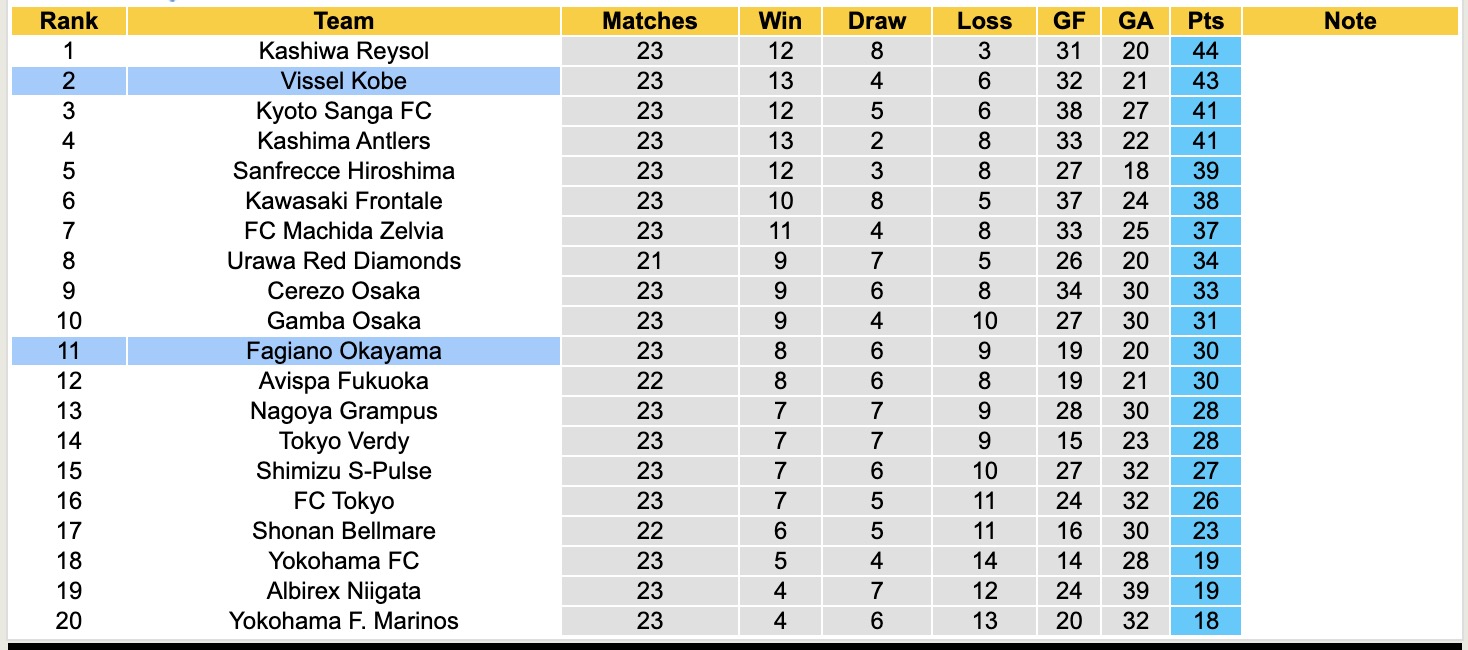Sort by the Pts column header
The width and height of the screenshot is (1468, 650).
[x=1206, y=21]
